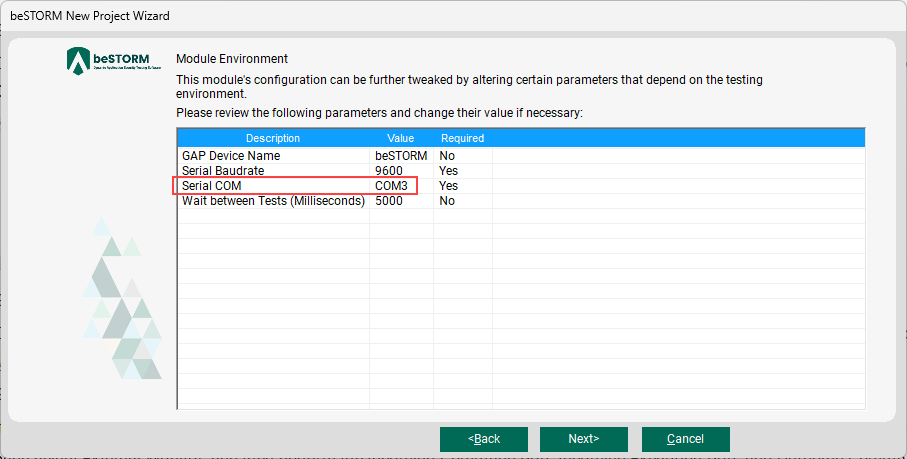
Task: Select the Serial Baudrate row
Action: (521, 171)
